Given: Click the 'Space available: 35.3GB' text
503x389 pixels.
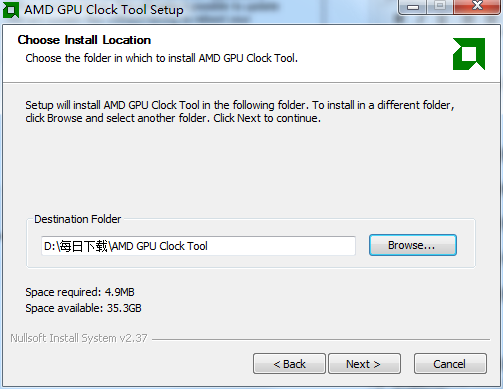Looking at the screenshot, I should [x=83, y=308].
